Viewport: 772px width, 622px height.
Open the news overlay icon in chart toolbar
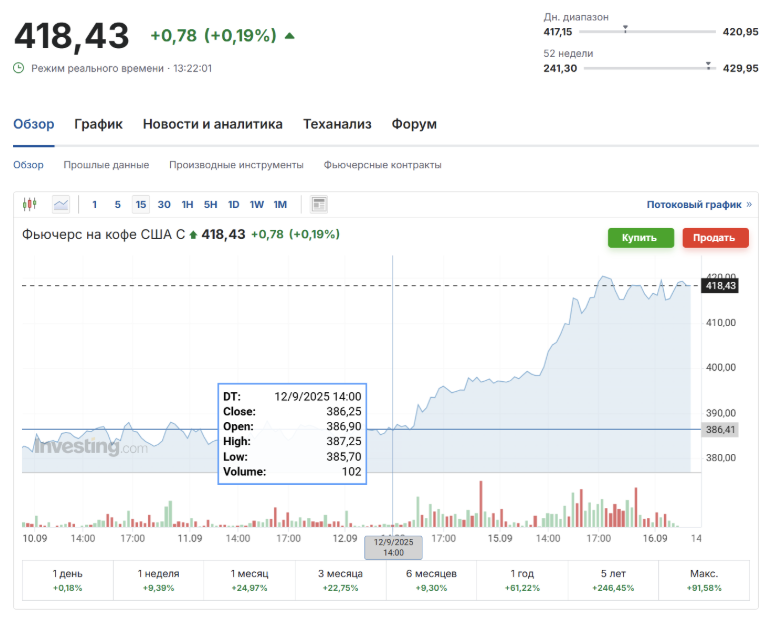[319, 204]
